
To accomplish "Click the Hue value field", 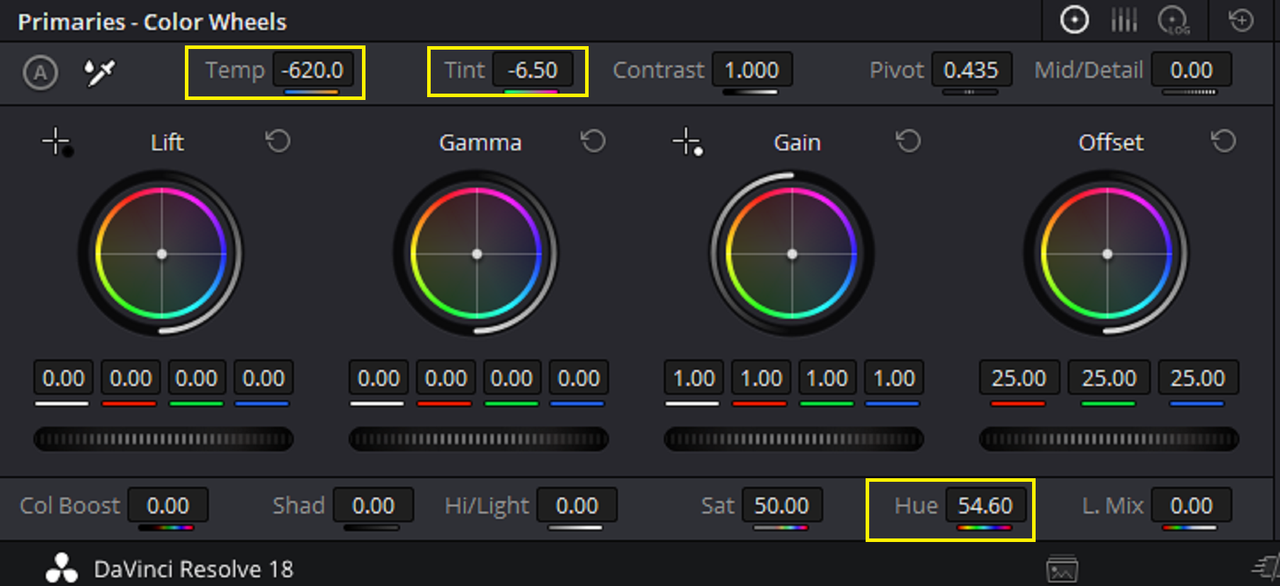I will (985, 506).
